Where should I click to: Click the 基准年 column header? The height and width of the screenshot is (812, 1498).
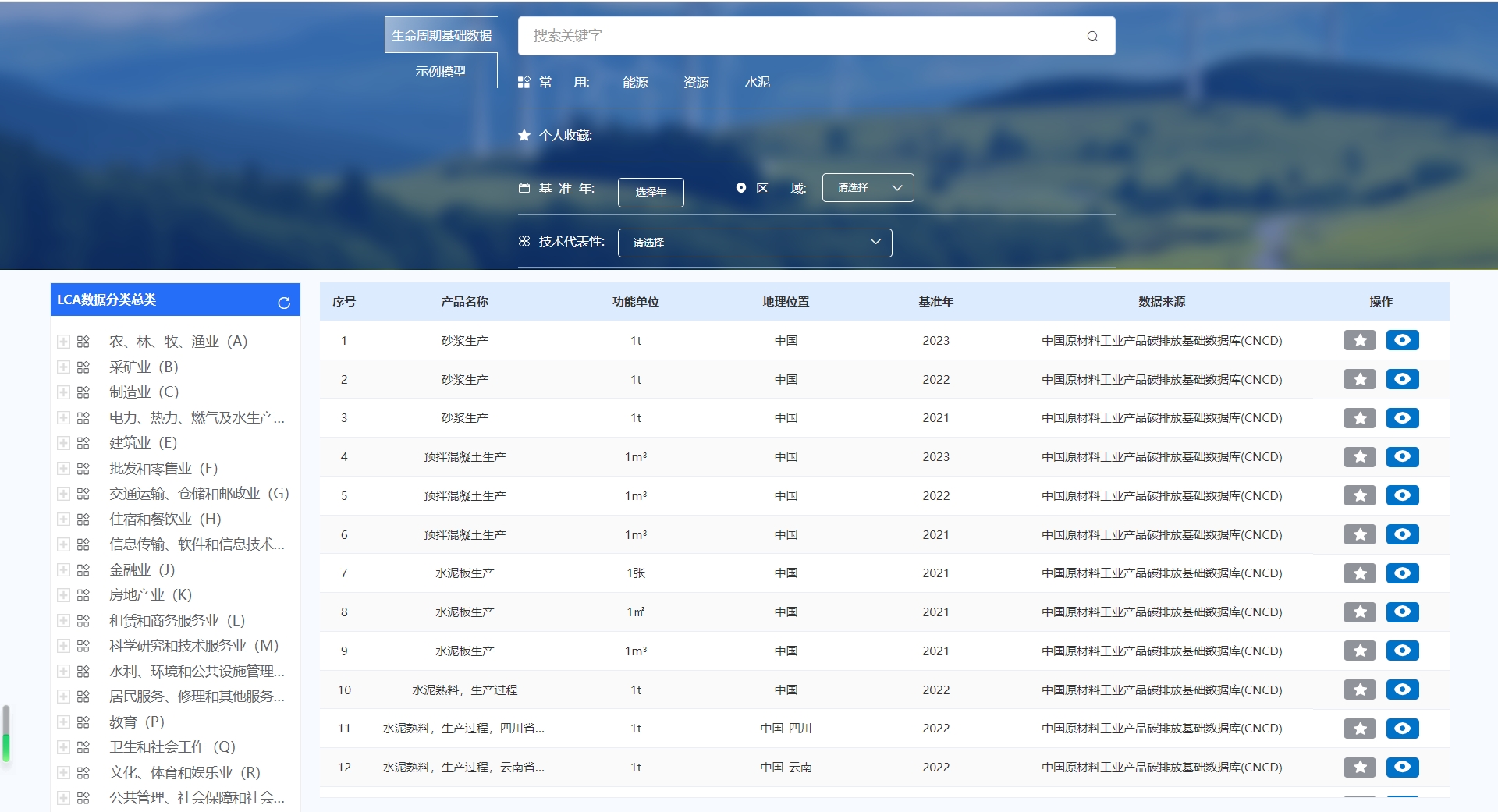coord(935,302)
